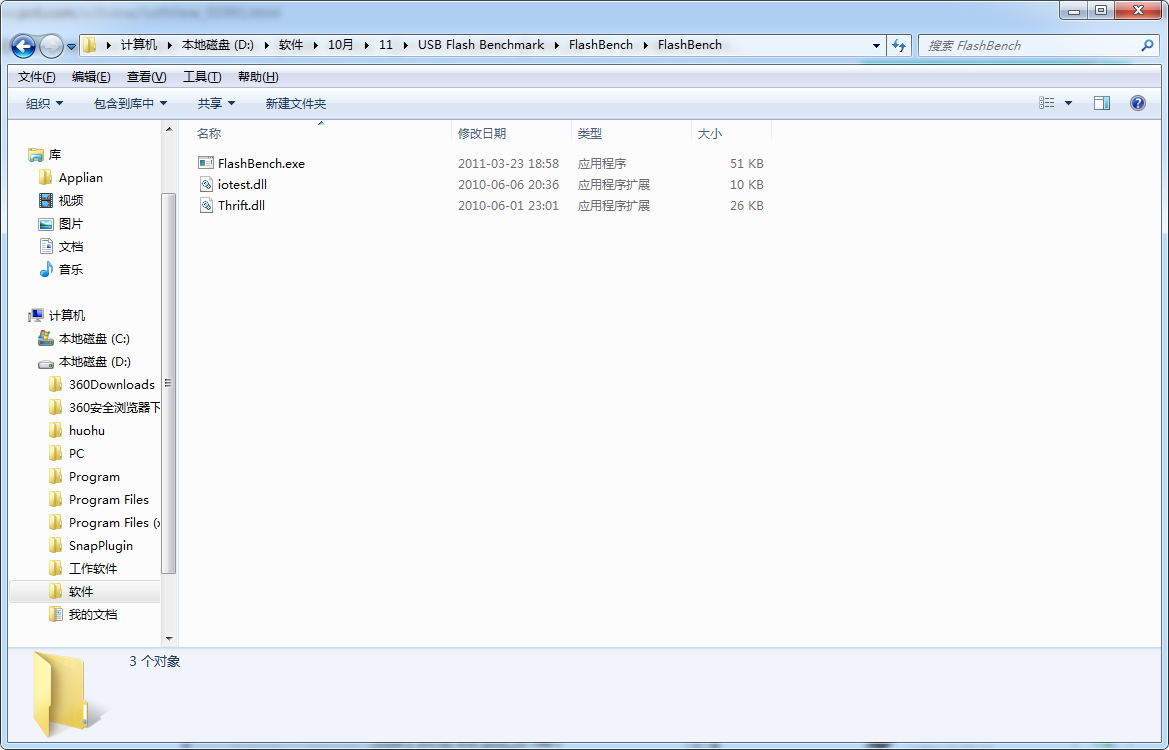Screen dimensions: 1169x750
Task: Open the more view options arrow
Action: 1068,103
